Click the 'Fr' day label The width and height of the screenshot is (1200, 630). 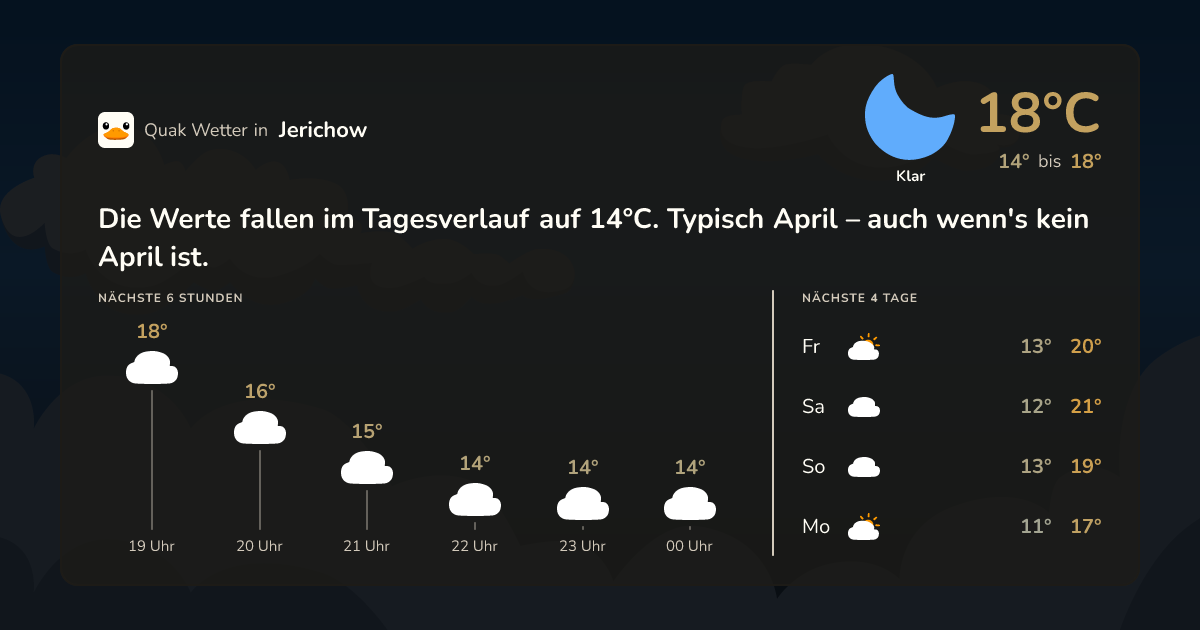pos(811,347)
